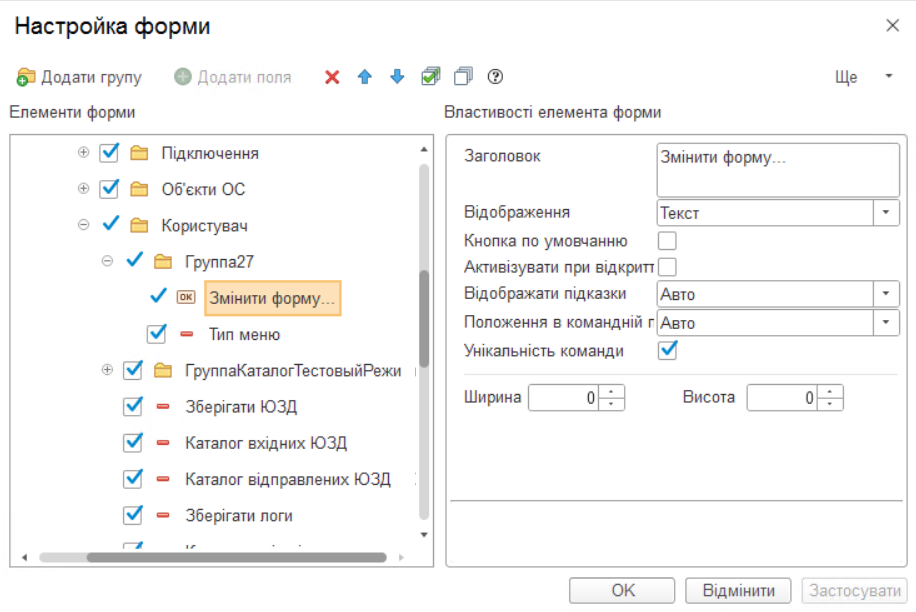916x612 pixels.
Task: Expand the Підключення tree node
Action: point(83,152)
